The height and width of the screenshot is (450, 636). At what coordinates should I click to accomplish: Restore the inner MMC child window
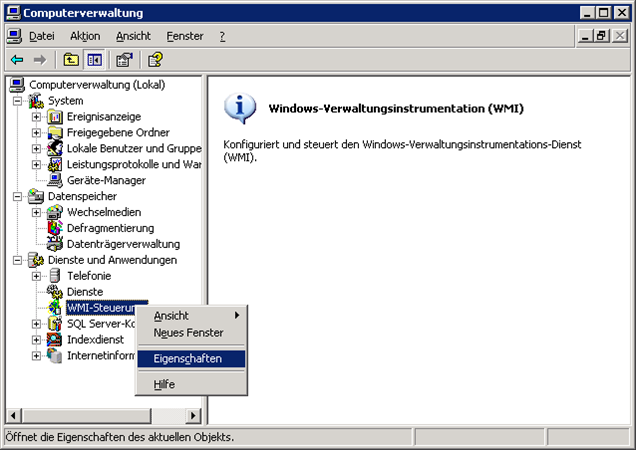(x=602, y=36)
